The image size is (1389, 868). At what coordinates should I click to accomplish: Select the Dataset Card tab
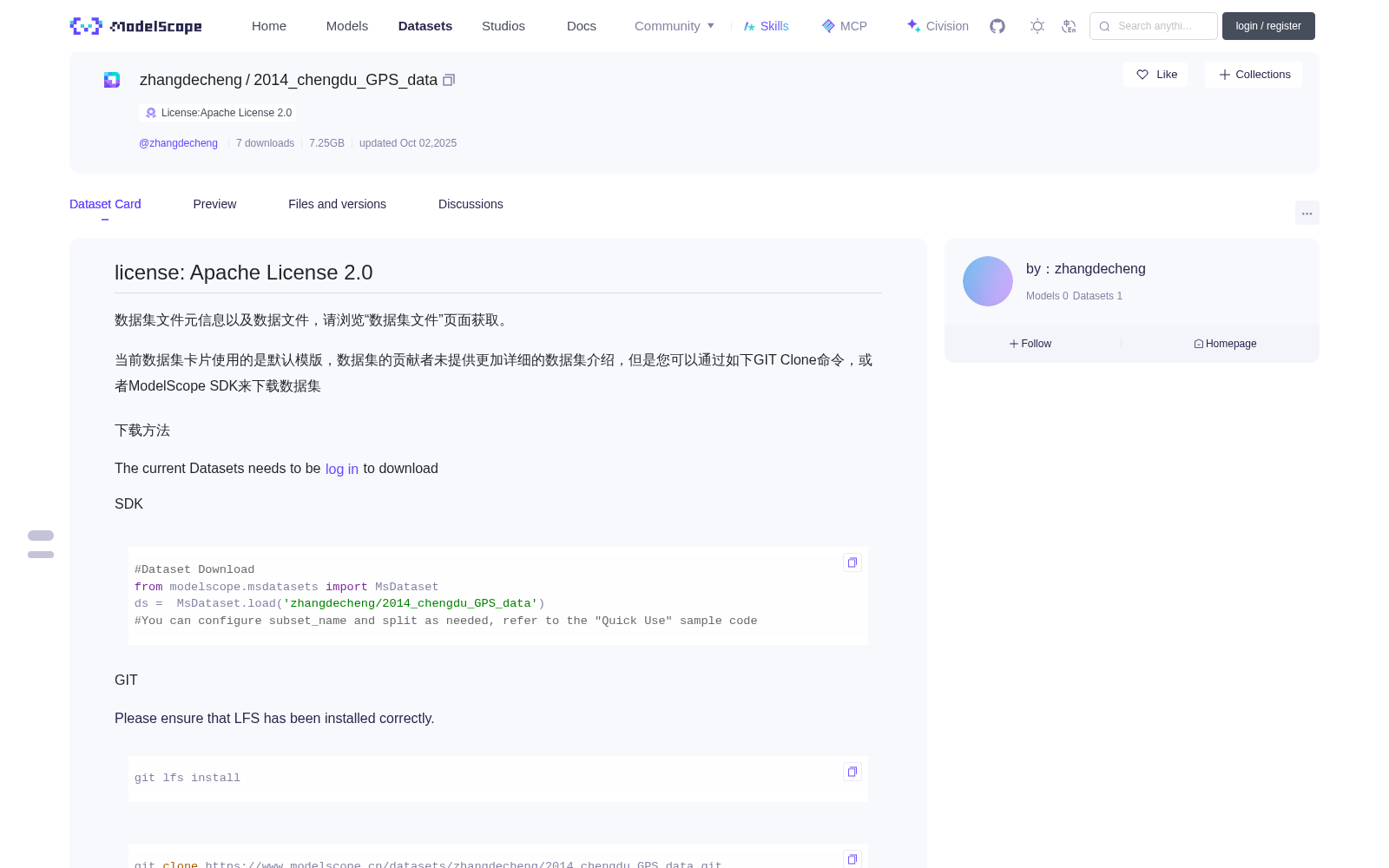[x=105, y=204]
